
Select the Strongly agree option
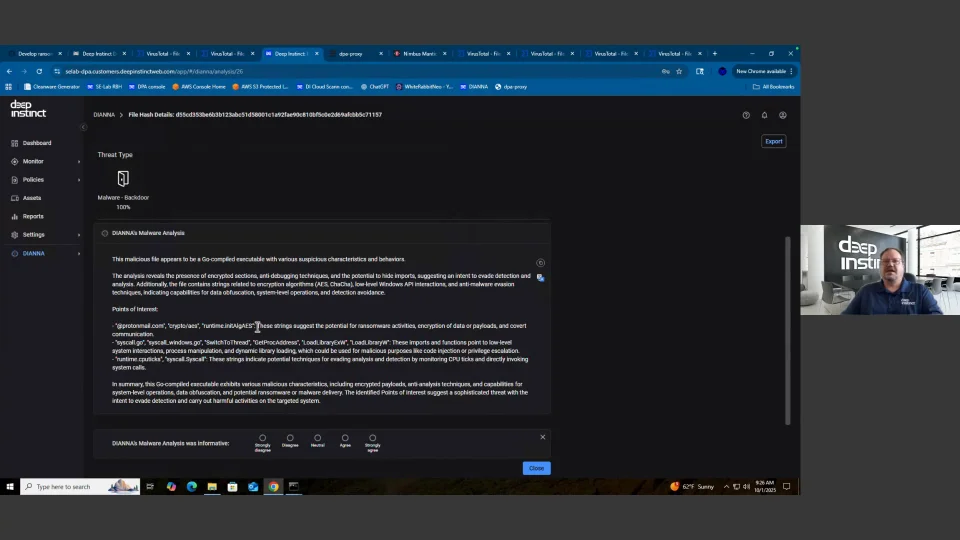(x=373, y=438)
